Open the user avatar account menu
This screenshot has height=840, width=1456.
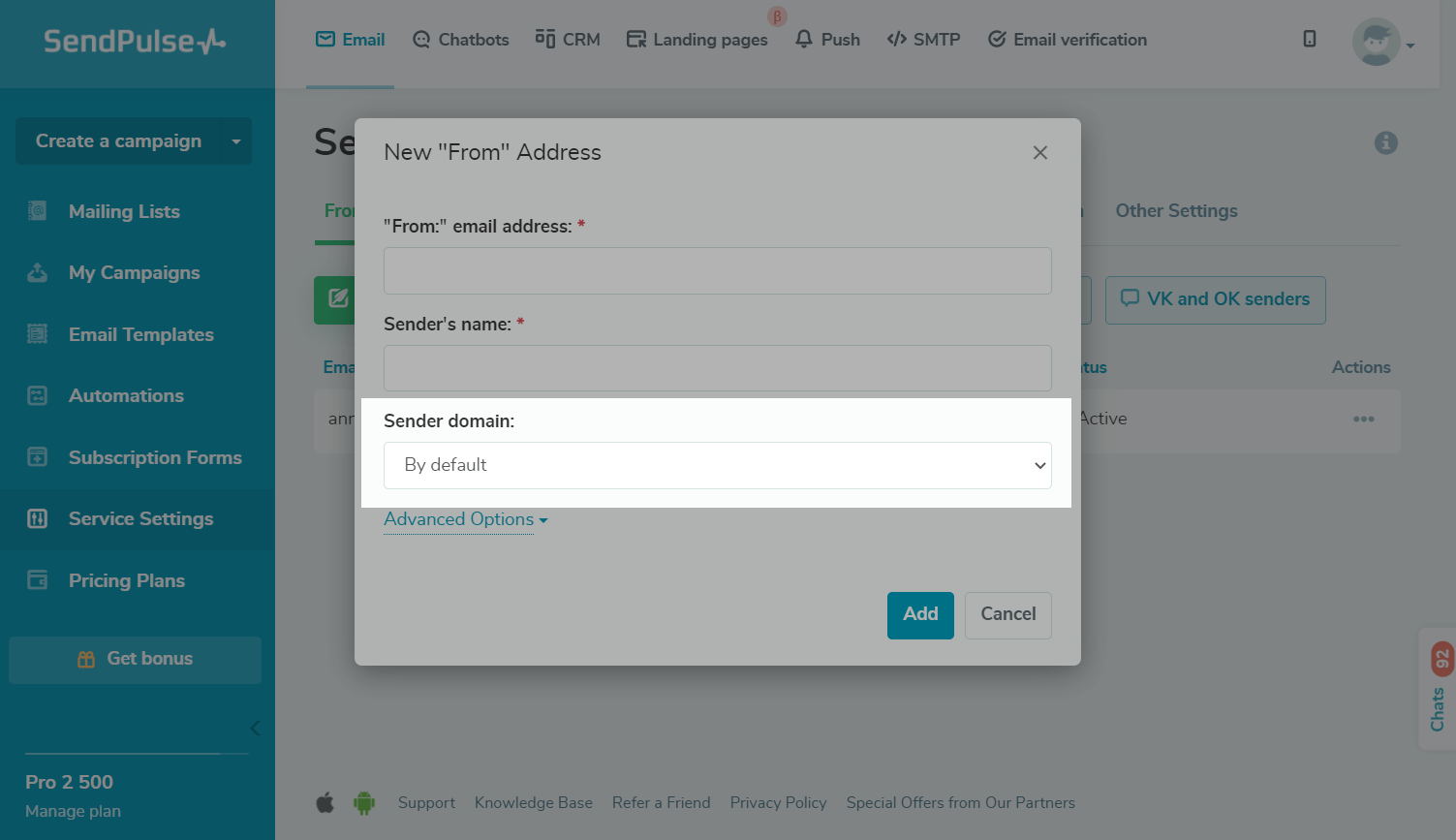(1382, 42)
